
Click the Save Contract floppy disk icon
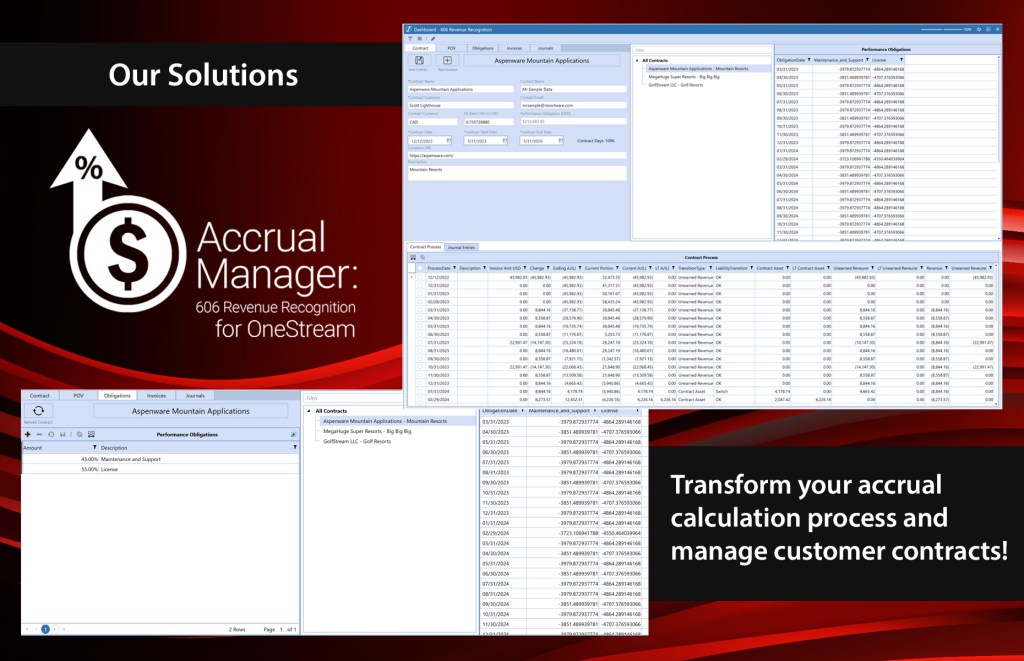click(419, 61)
